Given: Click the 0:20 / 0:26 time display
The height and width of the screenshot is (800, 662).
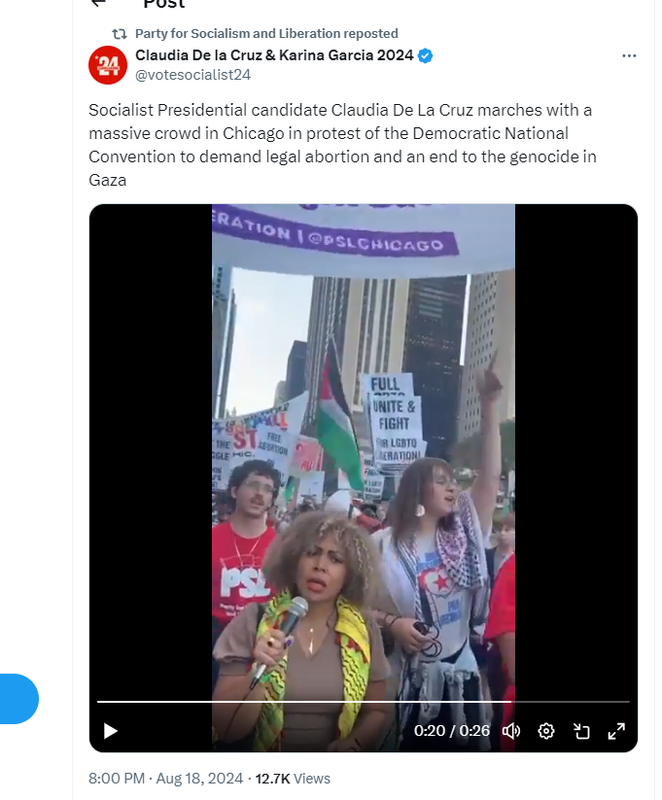Looking at the screenshot, I should click(x=451, y=731).
